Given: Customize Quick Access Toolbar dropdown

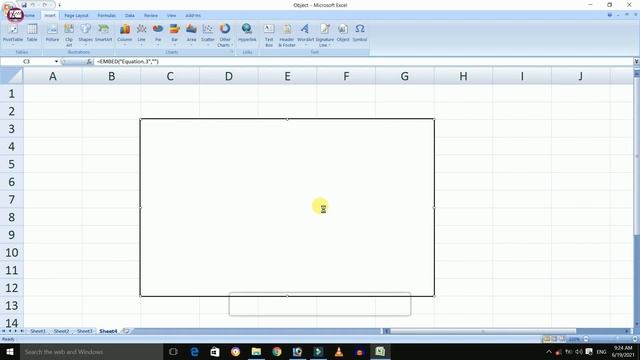Looking at the screenshot, I should coord(59,5).
